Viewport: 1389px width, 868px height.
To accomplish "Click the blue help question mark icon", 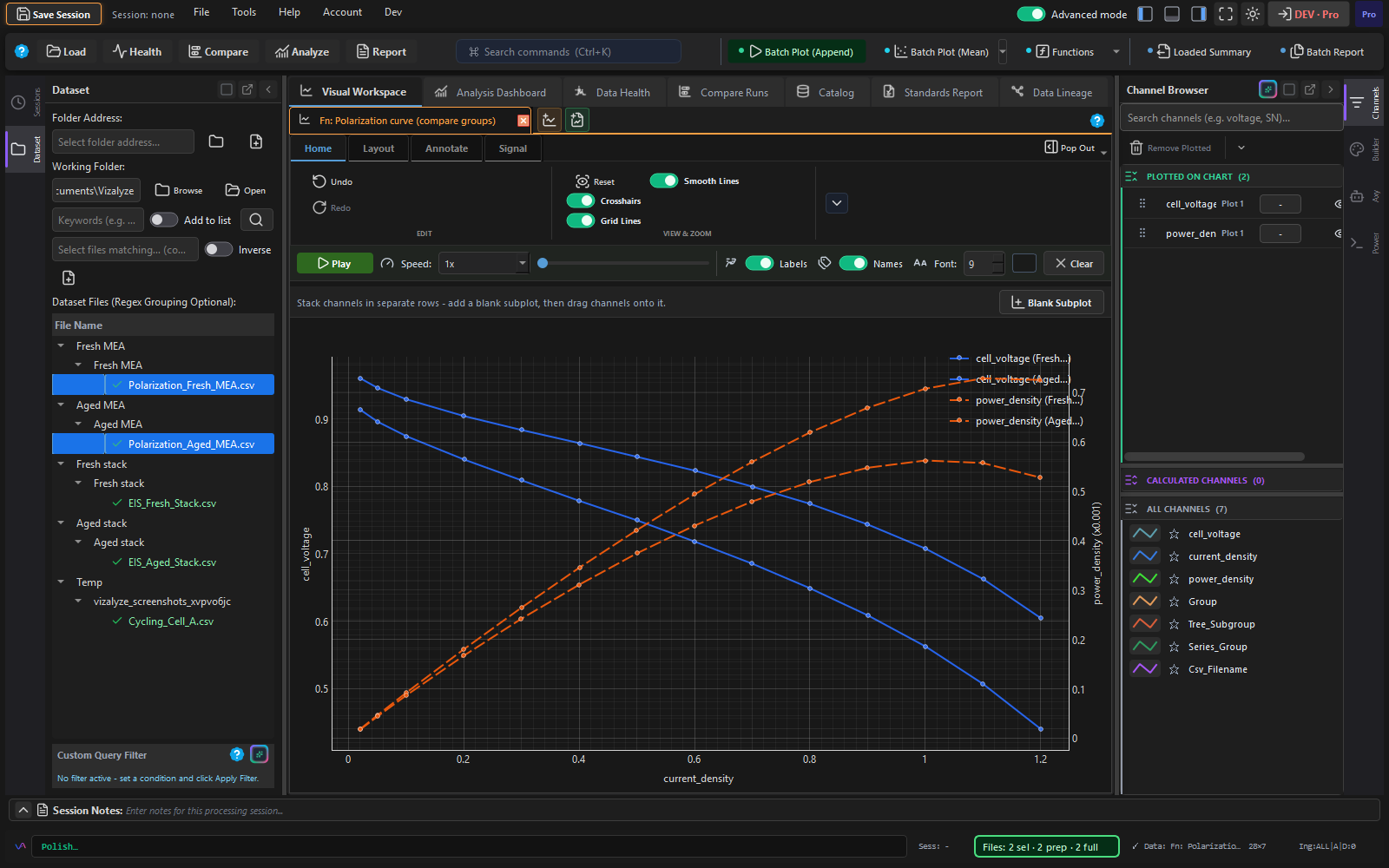I will (x=22, y=52).
